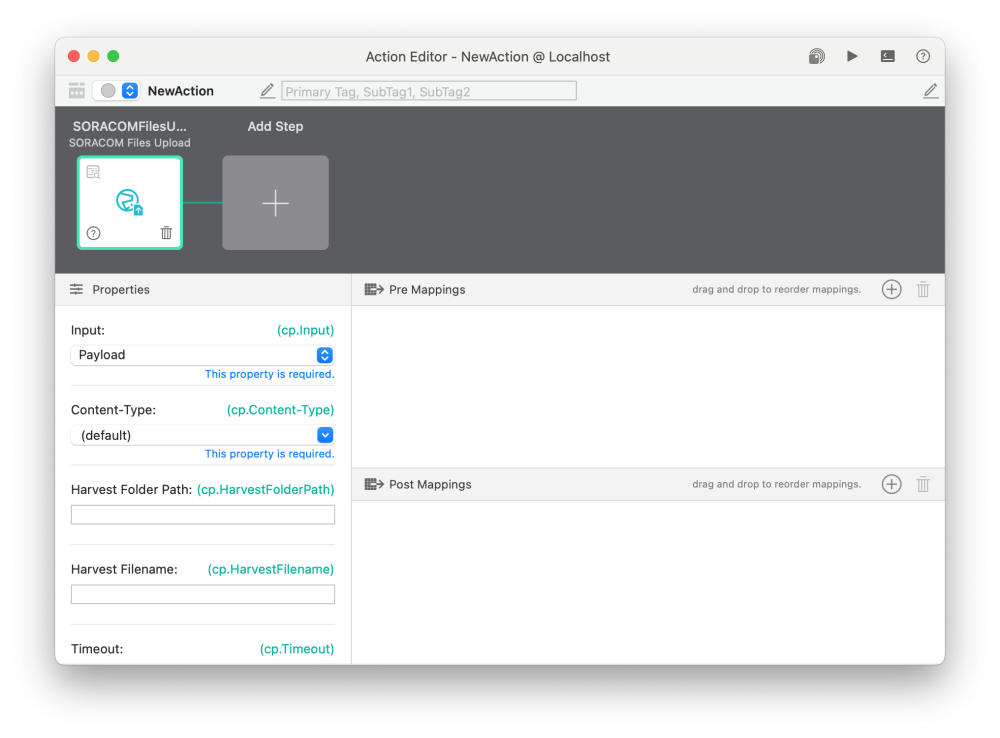Viewport: 1000px width, 738px height.
Task: Click the SORACOM Files Upload step icon
Action: [129, 198]
